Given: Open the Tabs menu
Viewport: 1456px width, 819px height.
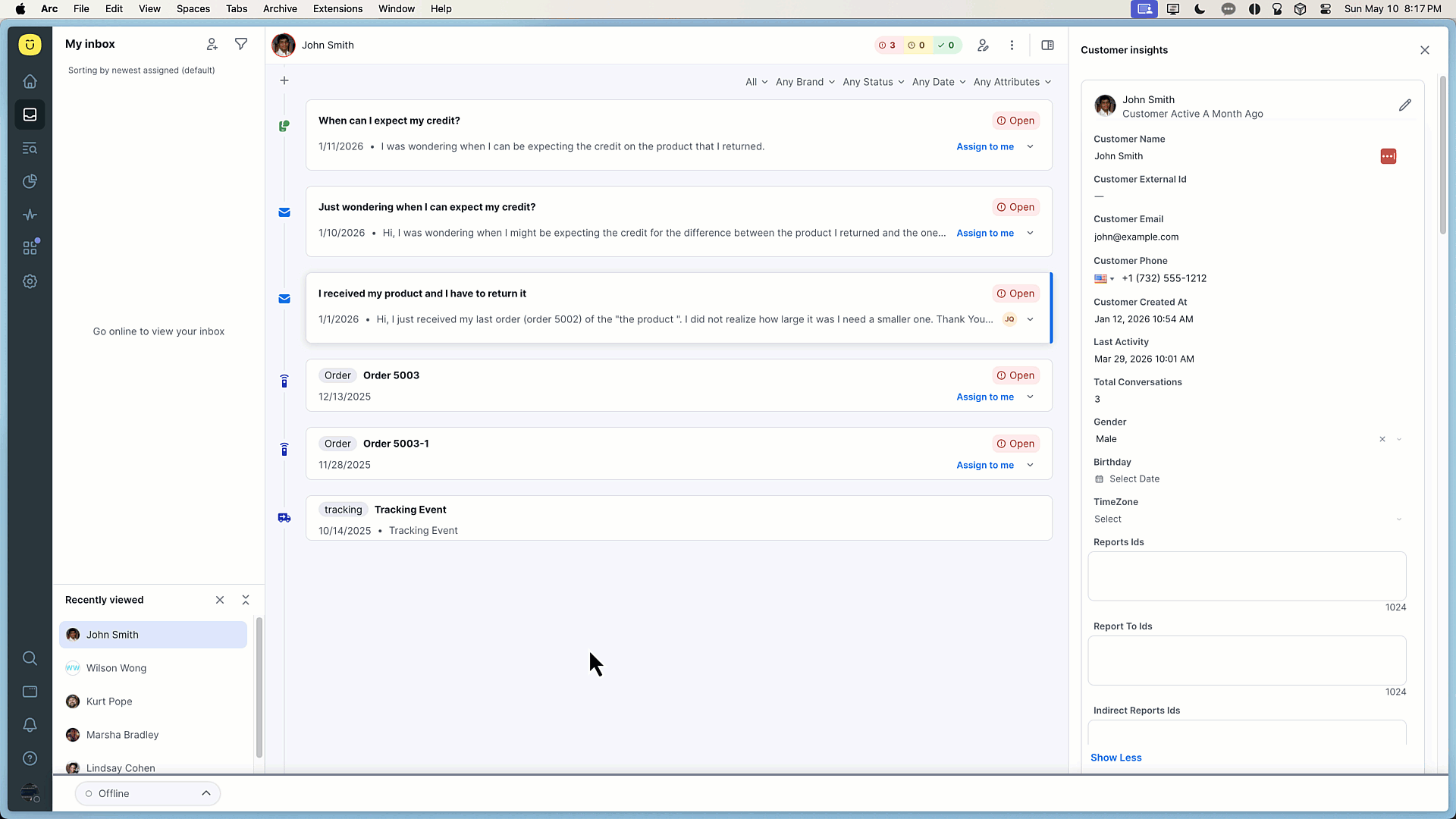Looking at the screenshot, I should tap(237, 9).
